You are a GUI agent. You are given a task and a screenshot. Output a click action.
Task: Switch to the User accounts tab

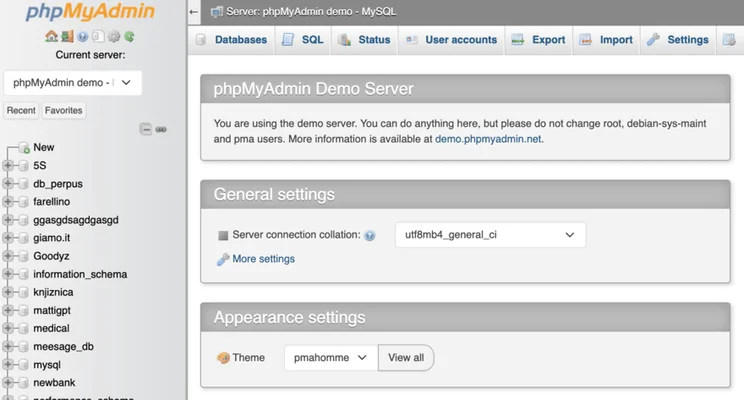[x=451, y=40]
